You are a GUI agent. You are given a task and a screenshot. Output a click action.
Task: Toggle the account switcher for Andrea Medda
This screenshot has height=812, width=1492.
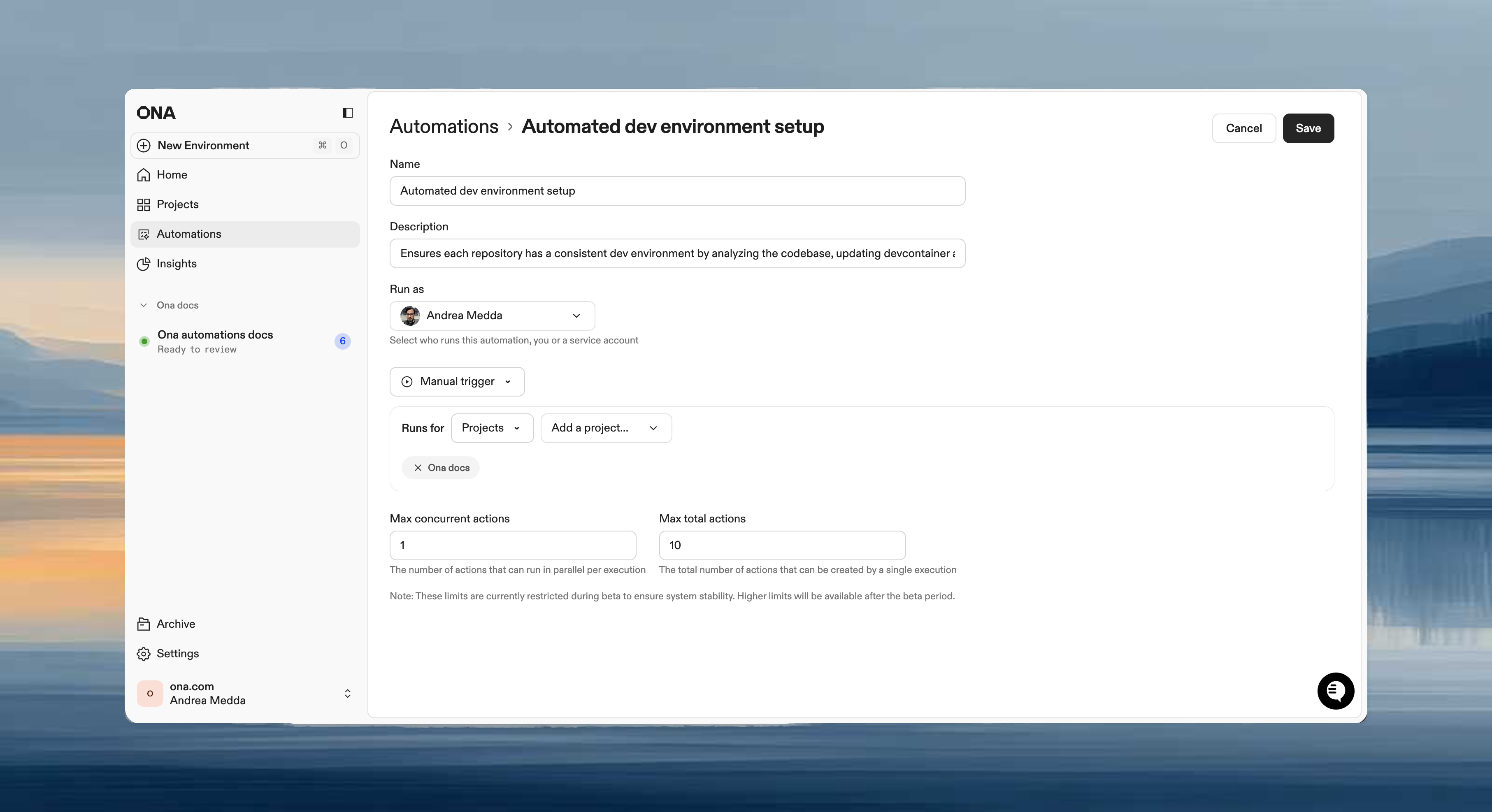pyautogui.click(x=348, y=693)
